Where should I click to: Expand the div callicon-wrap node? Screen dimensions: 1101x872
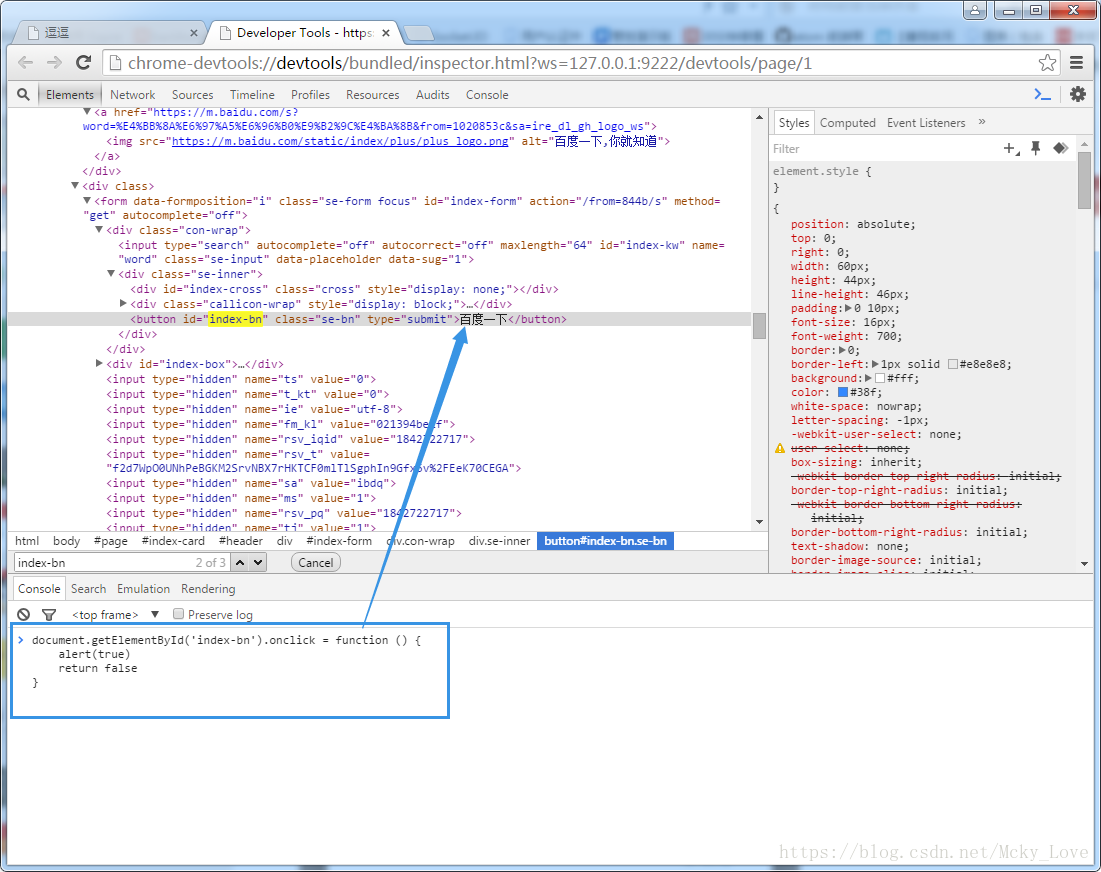(123, 303)
